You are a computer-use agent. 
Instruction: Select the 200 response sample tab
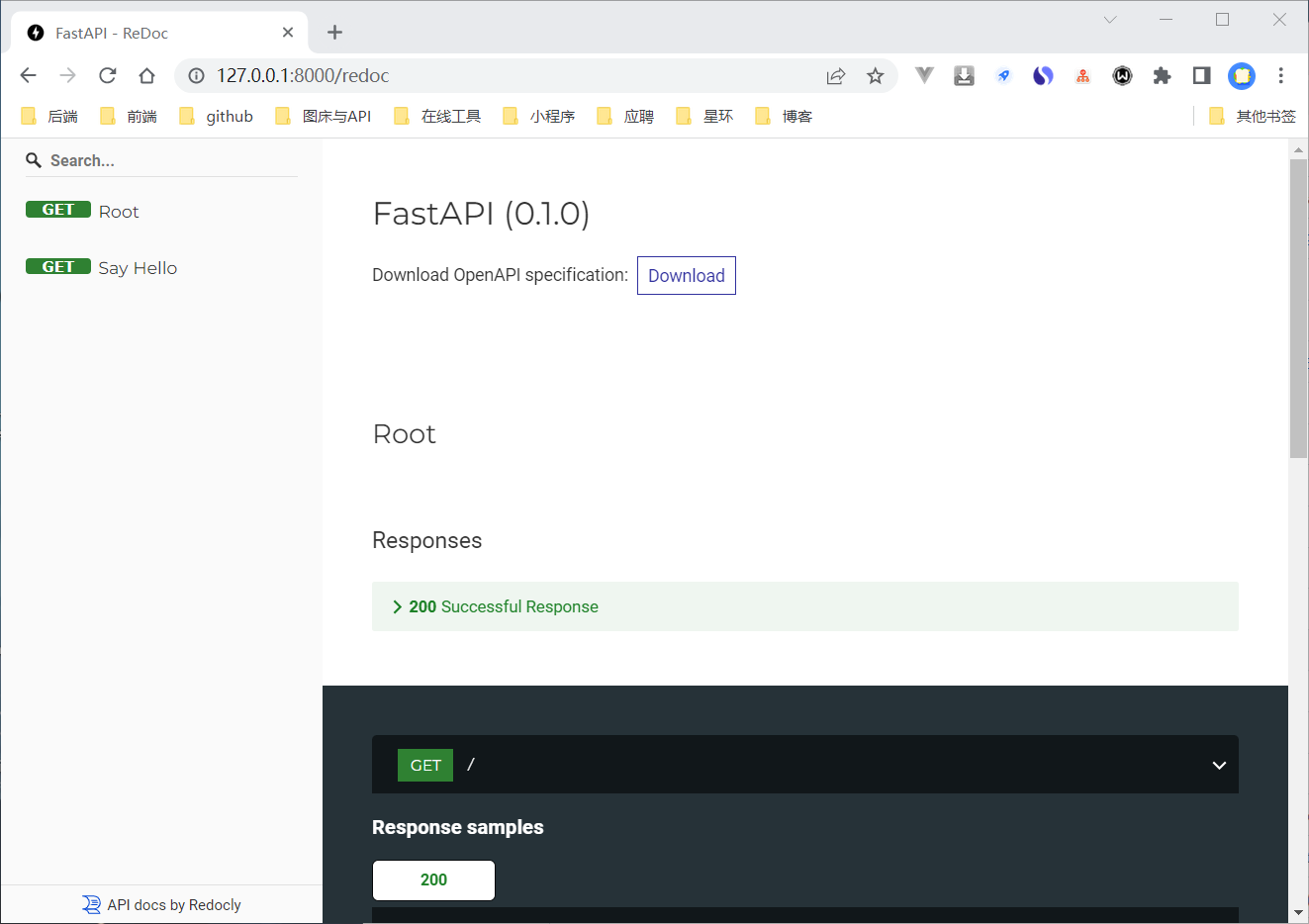(433, 879)
